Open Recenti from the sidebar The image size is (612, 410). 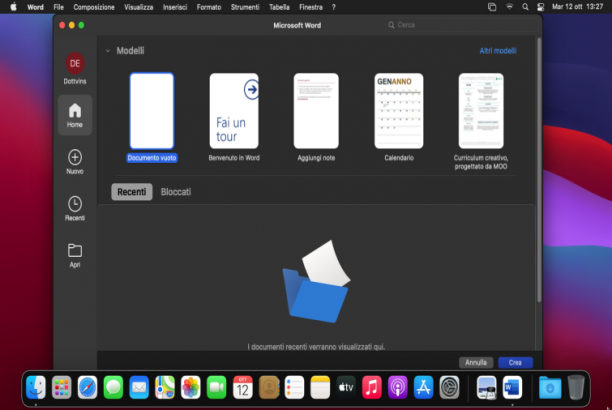[x=75, y=209]
